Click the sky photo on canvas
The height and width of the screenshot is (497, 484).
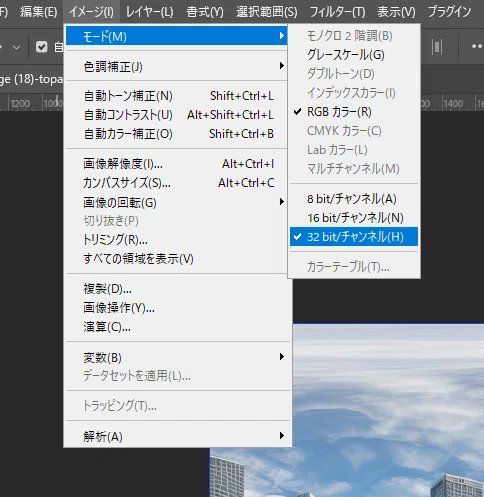388,410
